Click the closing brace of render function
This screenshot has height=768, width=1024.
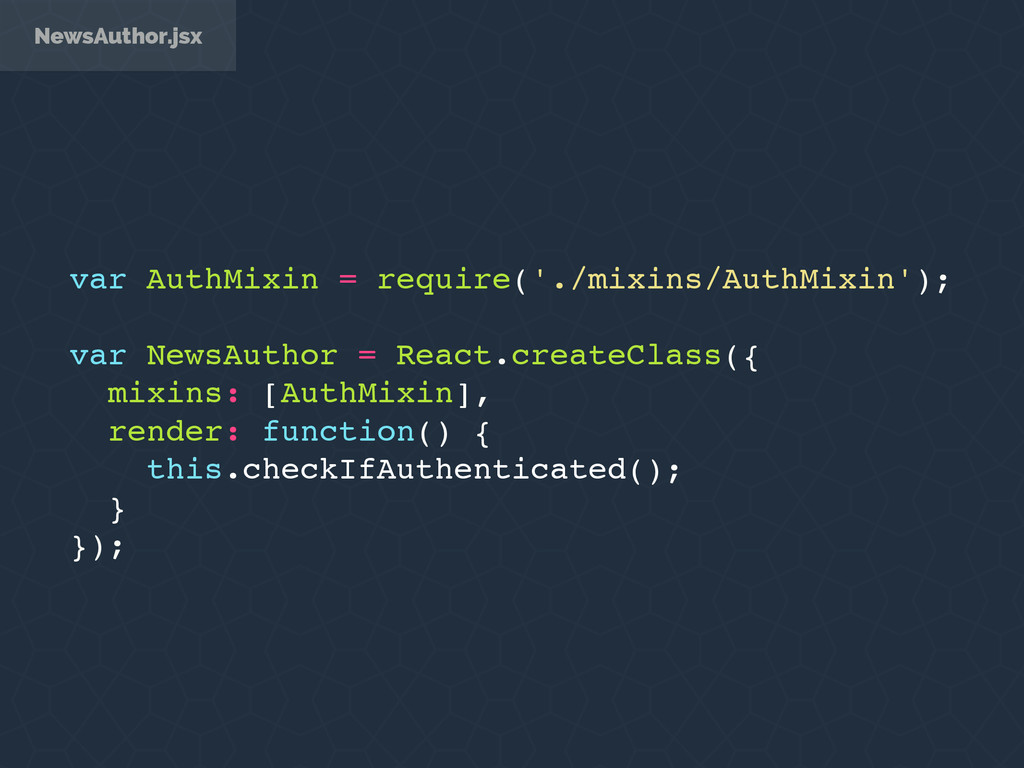117,510
